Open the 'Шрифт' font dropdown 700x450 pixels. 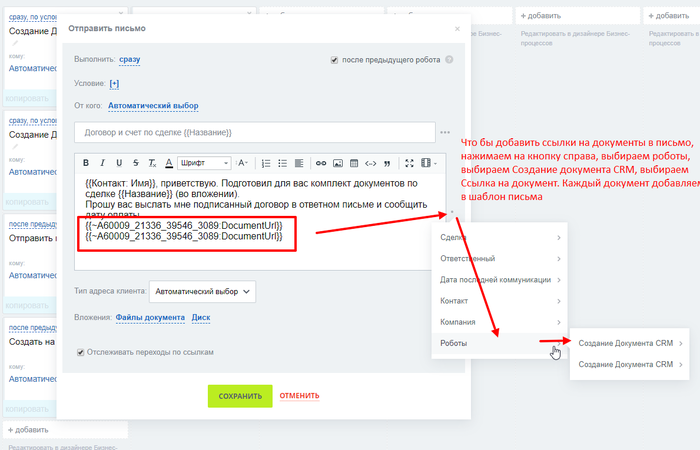pos(205,163)
